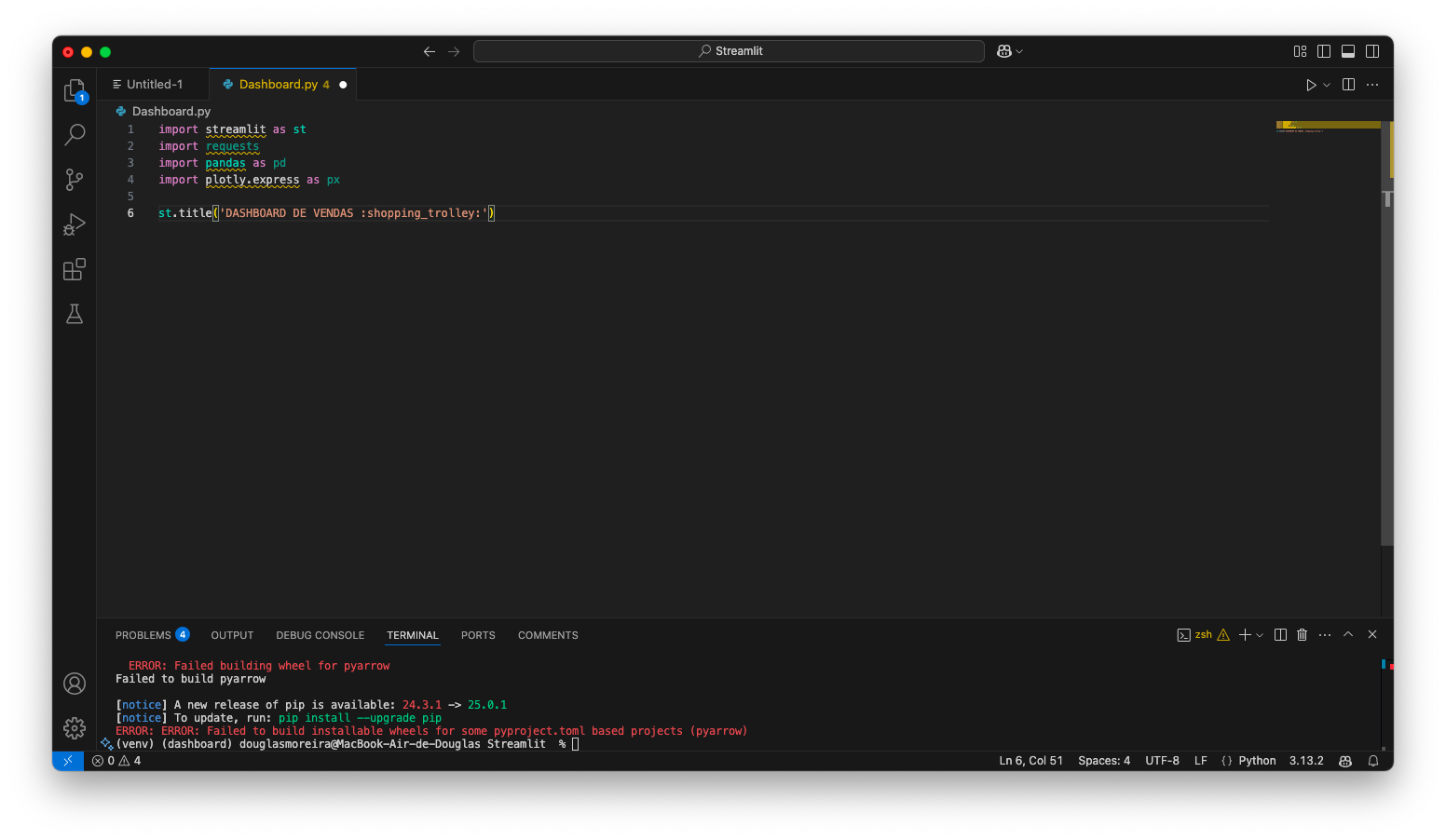
Task: Change file encoding UTF-8
Action: [1162, 761]
